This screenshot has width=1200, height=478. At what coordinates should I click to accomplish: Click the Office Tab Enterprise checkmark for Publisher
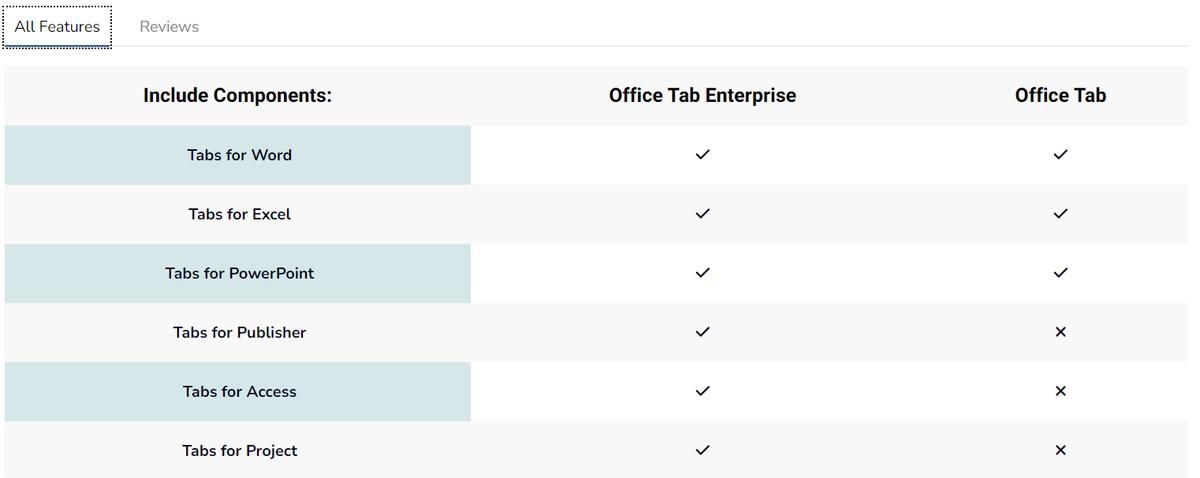tap(702, 332)
